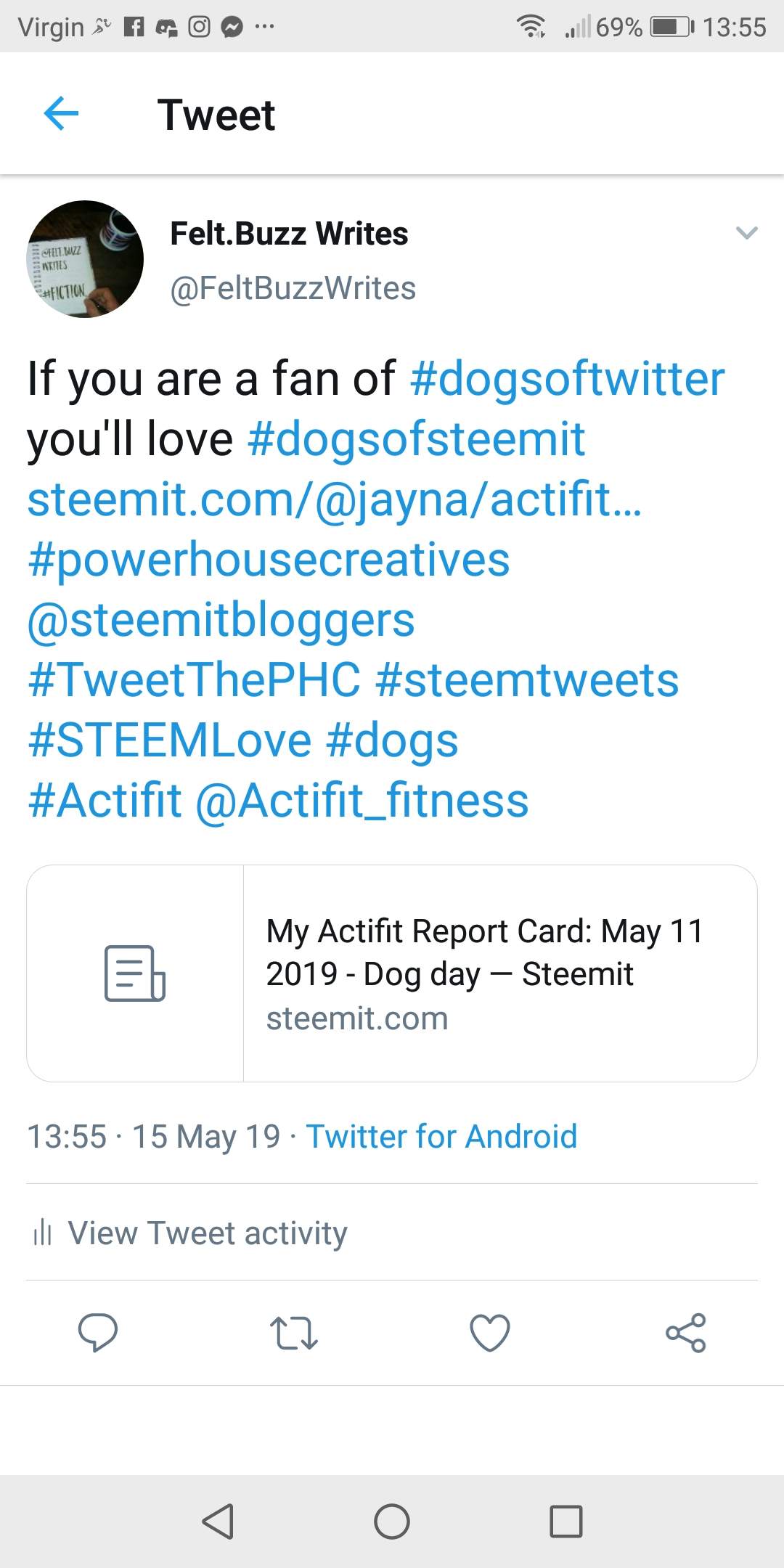The image size is (784, 1568).
Task: Open the #dogsofsteemit hashtag
Action: click(416, 439)
